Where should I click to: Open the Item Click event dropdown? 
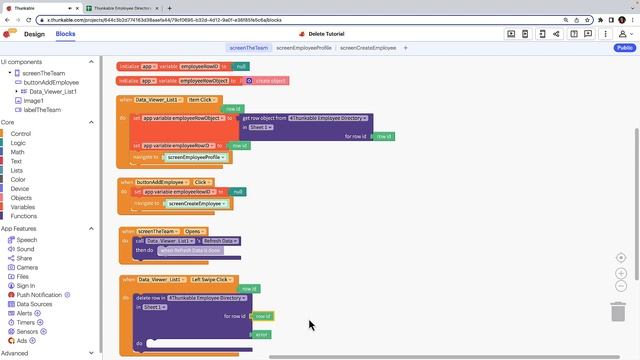[x=202, y=100]
